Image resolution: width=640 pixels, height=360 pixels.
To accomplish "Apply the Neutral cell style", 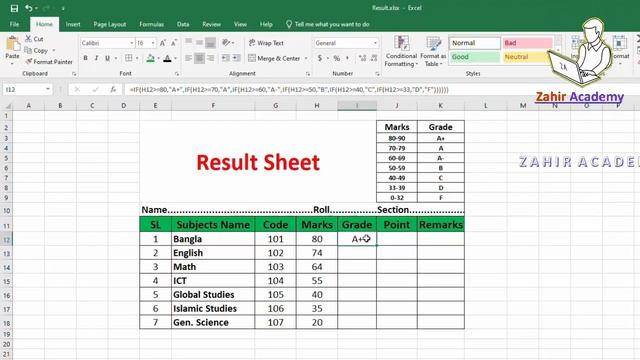I will [x=527, y=57].
